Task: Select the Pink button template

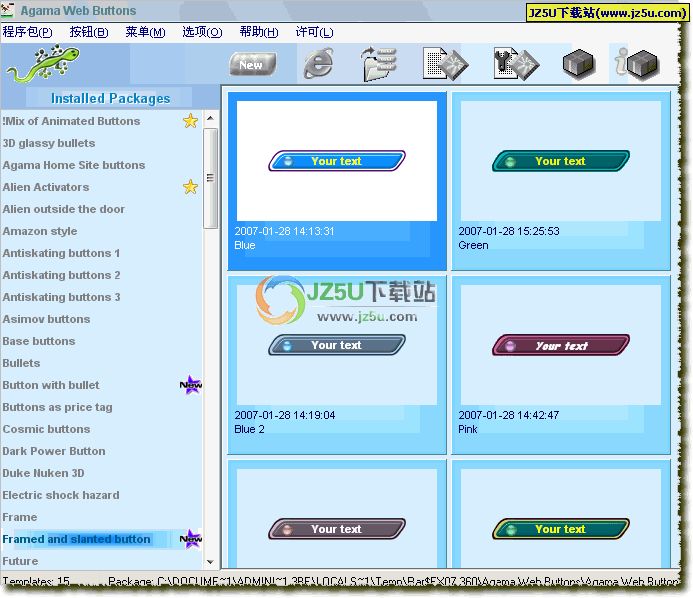Action: point(561,365)
